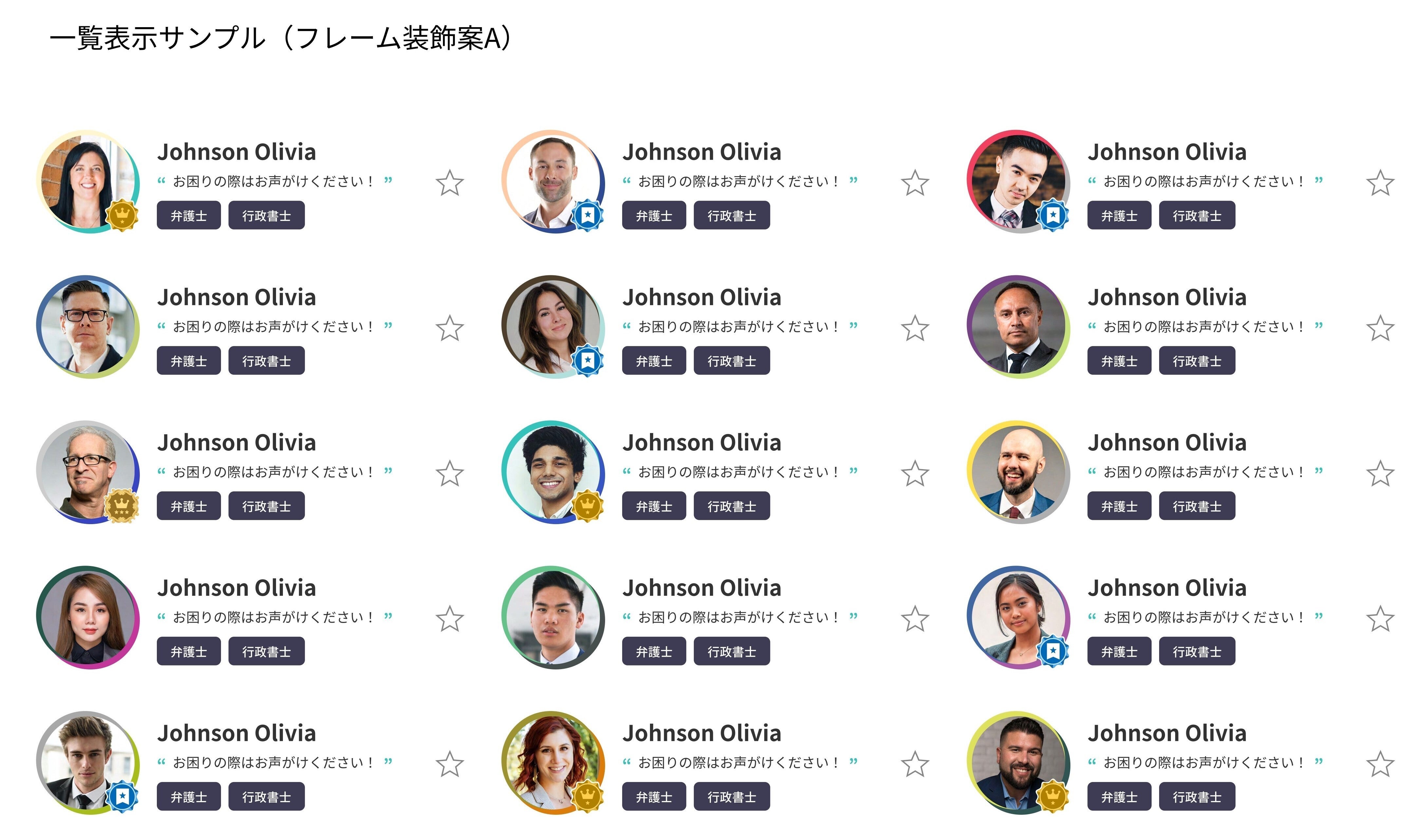The width and height of the screenshot is (1407, 840).
Task: Click blue ribbon badge on peach-ringed man's avatar
Action: point(587,215)
